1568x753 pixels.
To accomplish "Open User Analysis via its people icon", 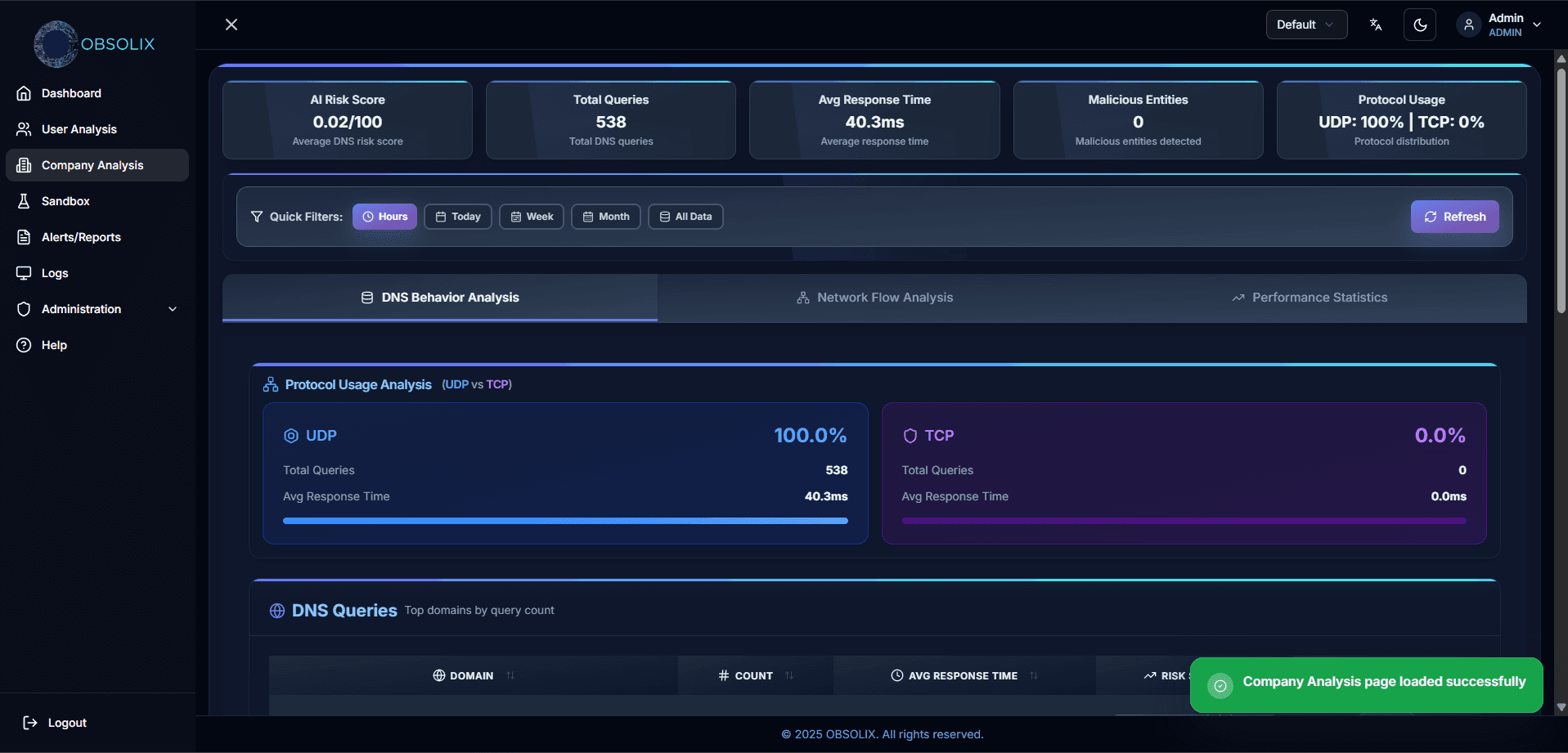I will tap(24, 129).
